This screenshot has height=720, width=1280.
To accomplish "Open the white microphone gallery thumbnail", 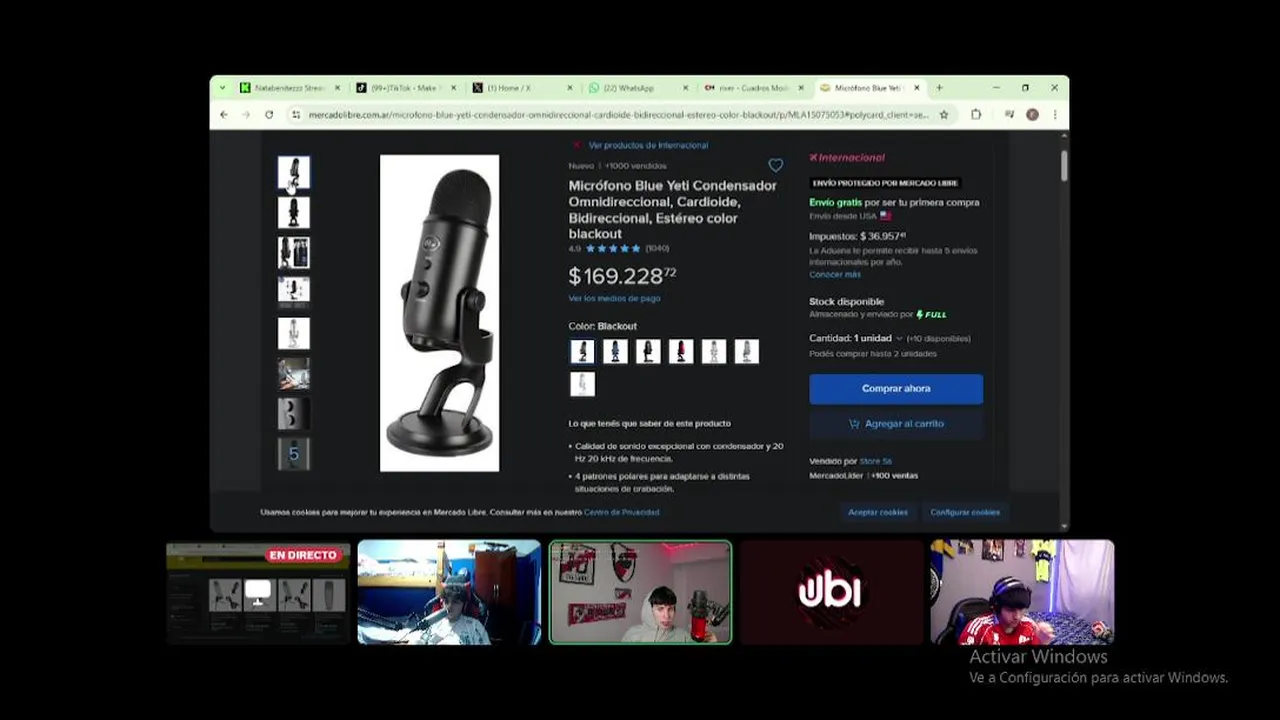I will tap(293, 333).
